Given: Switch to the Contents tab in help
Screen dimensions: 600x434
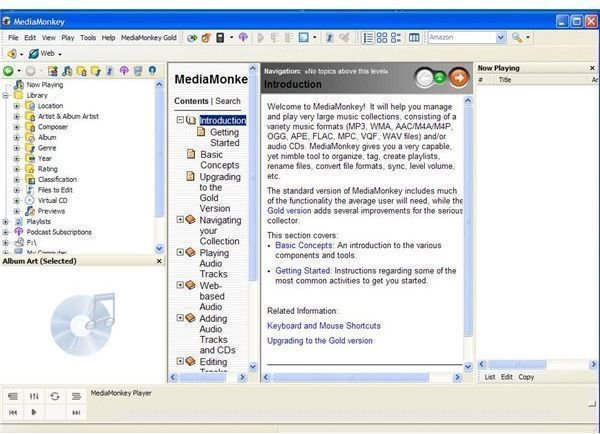Looking at the screenshot, I should coord(191,101).
